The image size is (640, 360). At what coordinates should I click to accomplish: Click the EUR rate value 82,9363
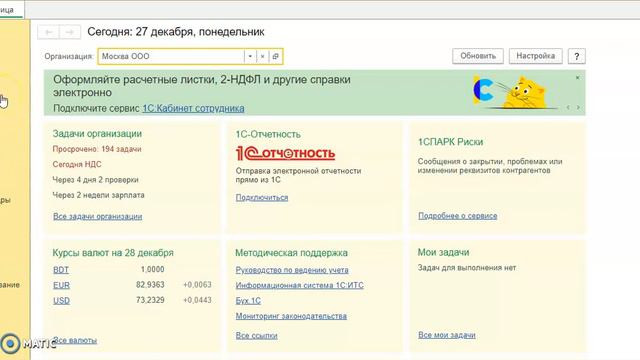pyautogui.click(x=150, y=284)
